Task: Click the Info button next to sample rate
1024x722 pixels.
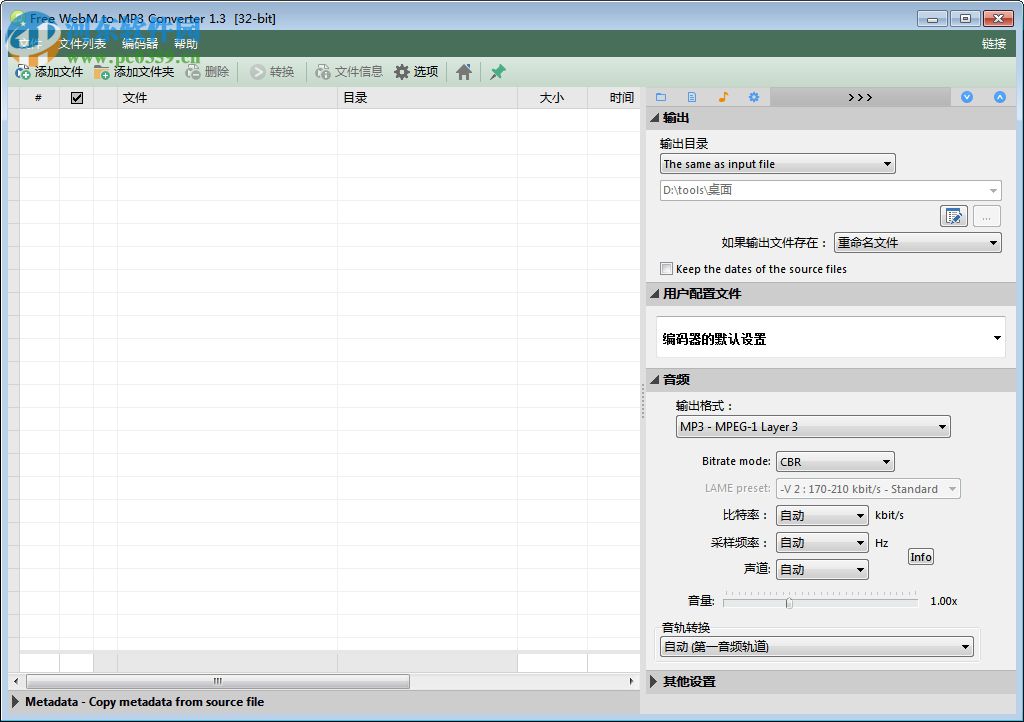Action: [920, 557]
